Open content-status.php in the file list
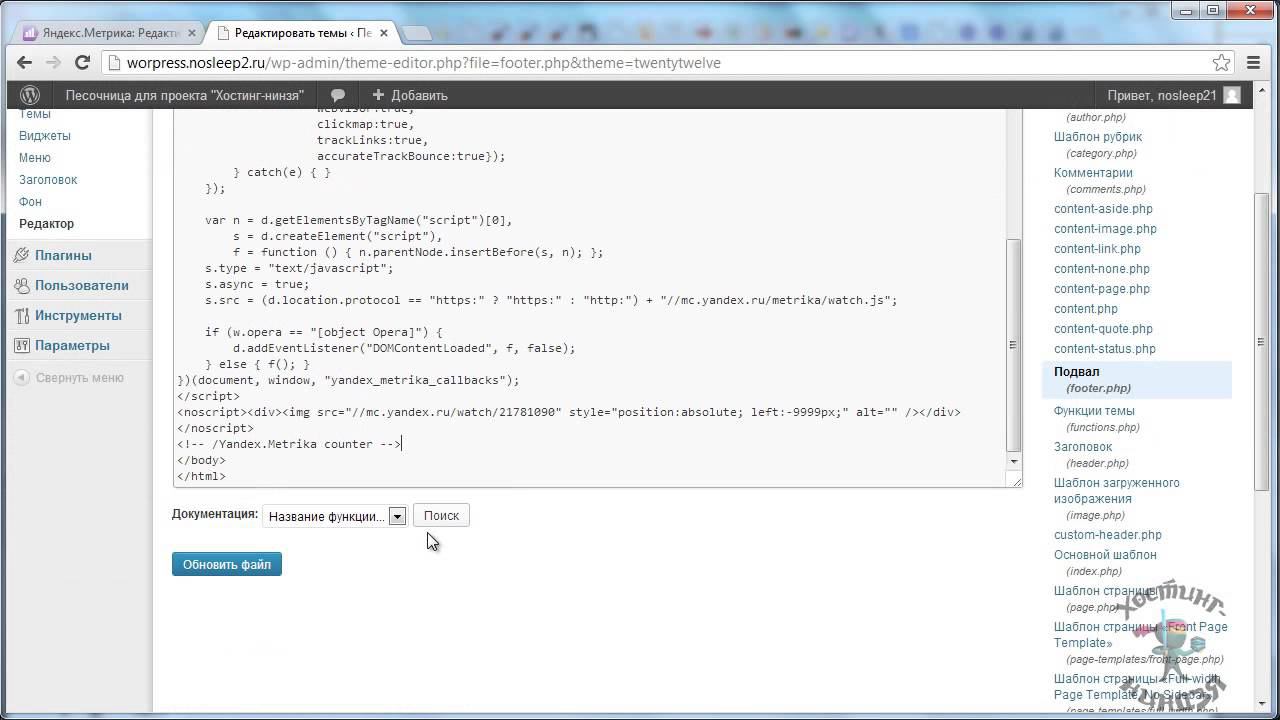This screenshot has height=720, width=1280. click(1105, 349)
